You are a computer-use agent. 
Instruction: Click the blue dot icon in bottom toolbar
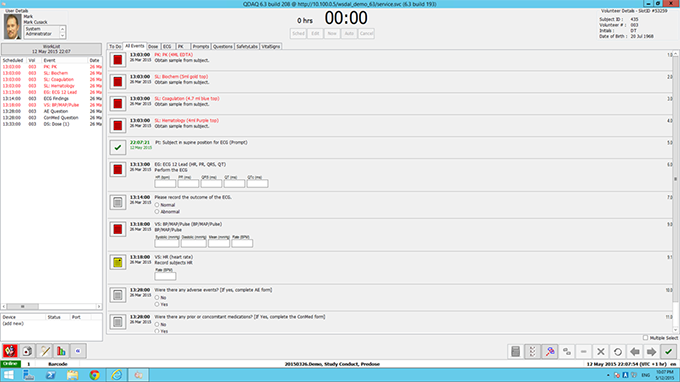pos(78,351)
